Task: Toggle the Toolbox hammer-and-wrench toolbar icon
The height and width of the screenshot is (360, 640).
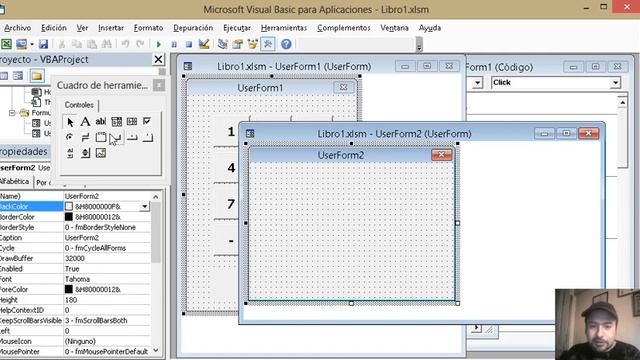Action: 268,44
